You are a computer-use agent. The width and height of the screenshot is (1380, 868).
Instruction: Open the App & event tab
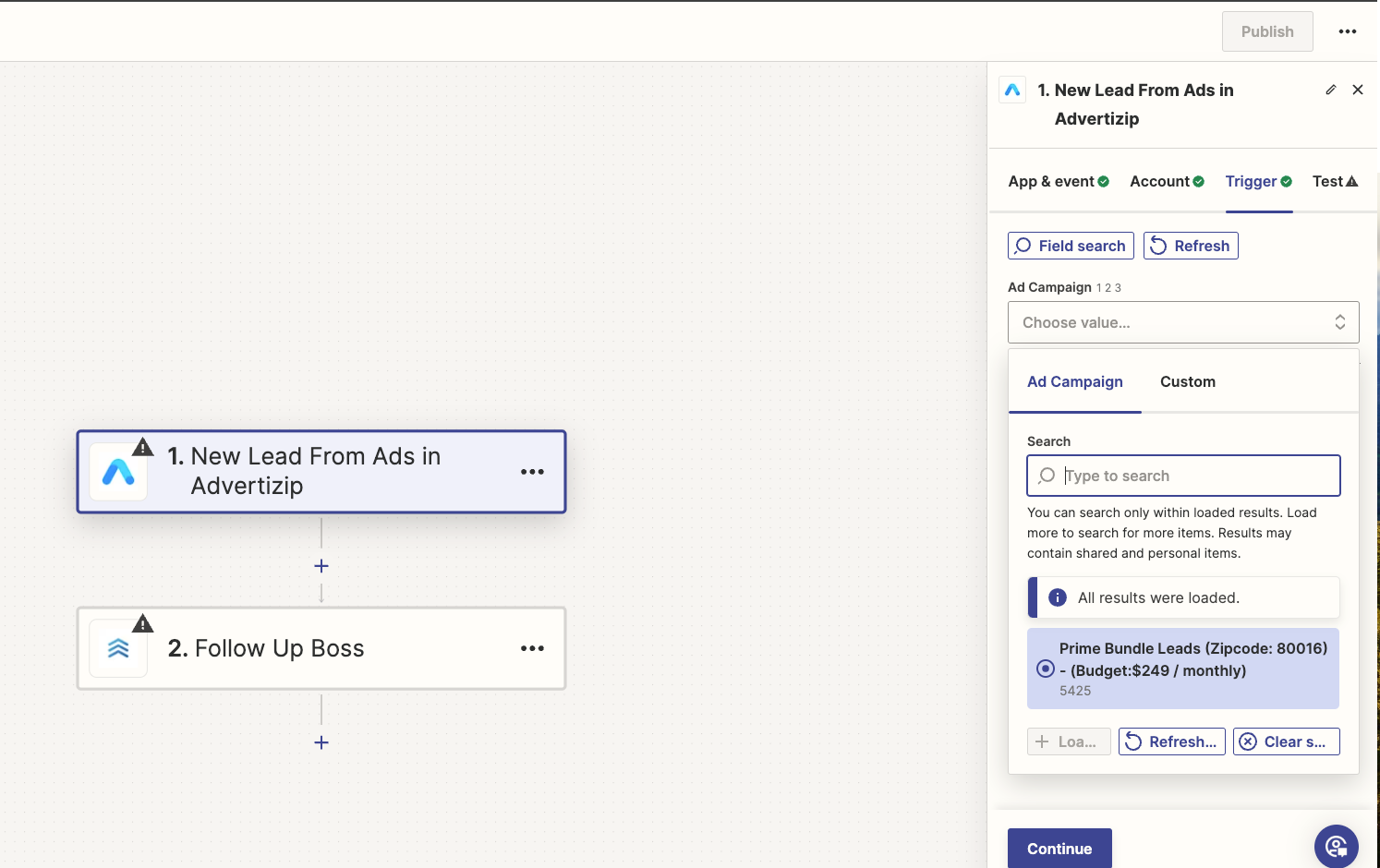coord(1058,182)
